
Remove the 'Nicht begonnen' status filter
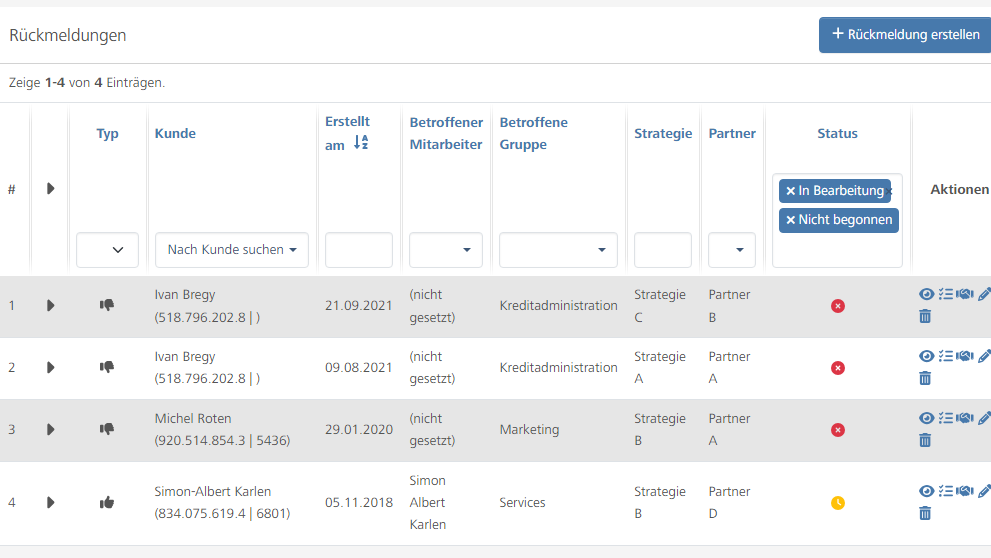click(791, 220)
